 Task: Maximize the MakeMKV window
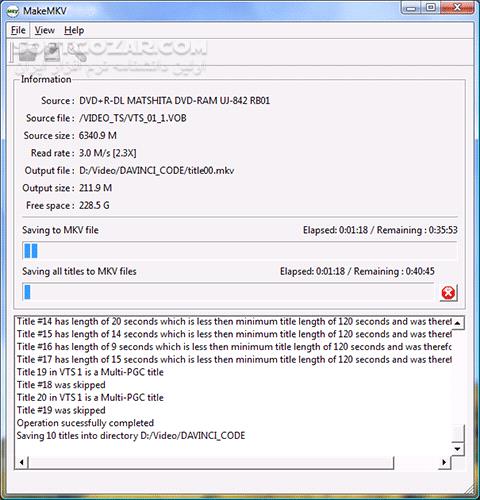tap(431, 7)
